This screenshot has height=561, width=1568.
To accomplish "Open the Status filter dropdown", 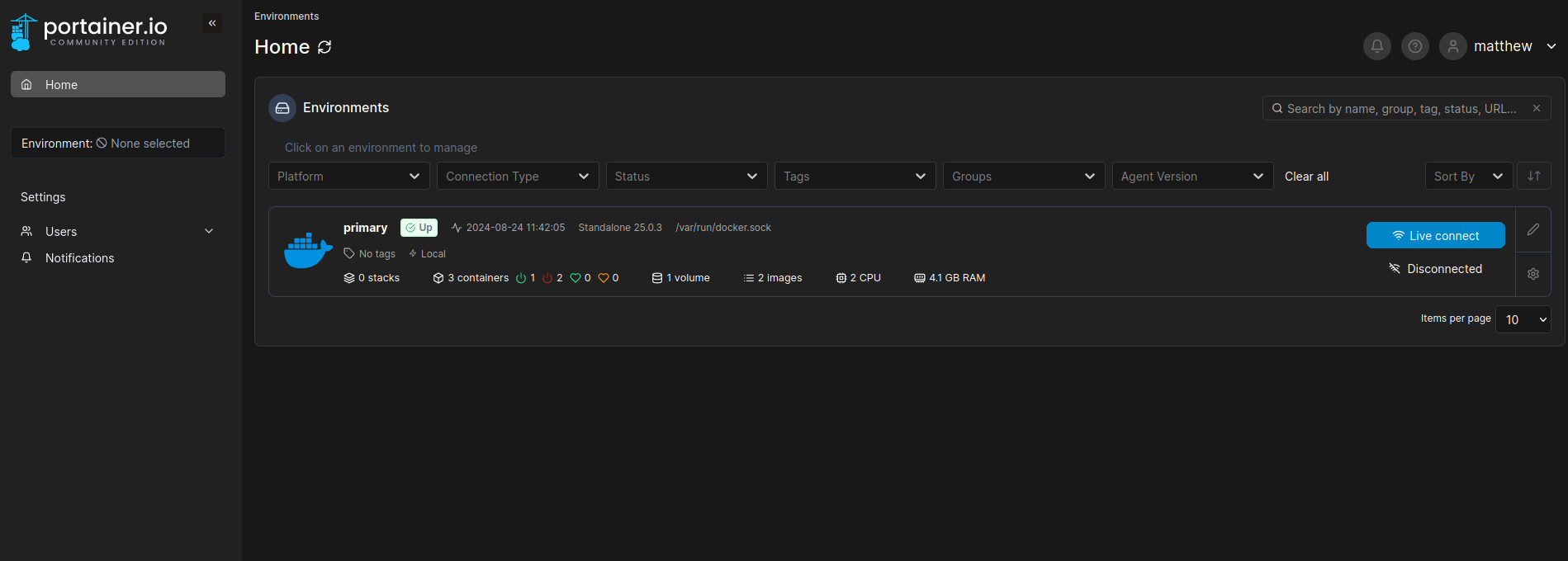I will (687, 176).
